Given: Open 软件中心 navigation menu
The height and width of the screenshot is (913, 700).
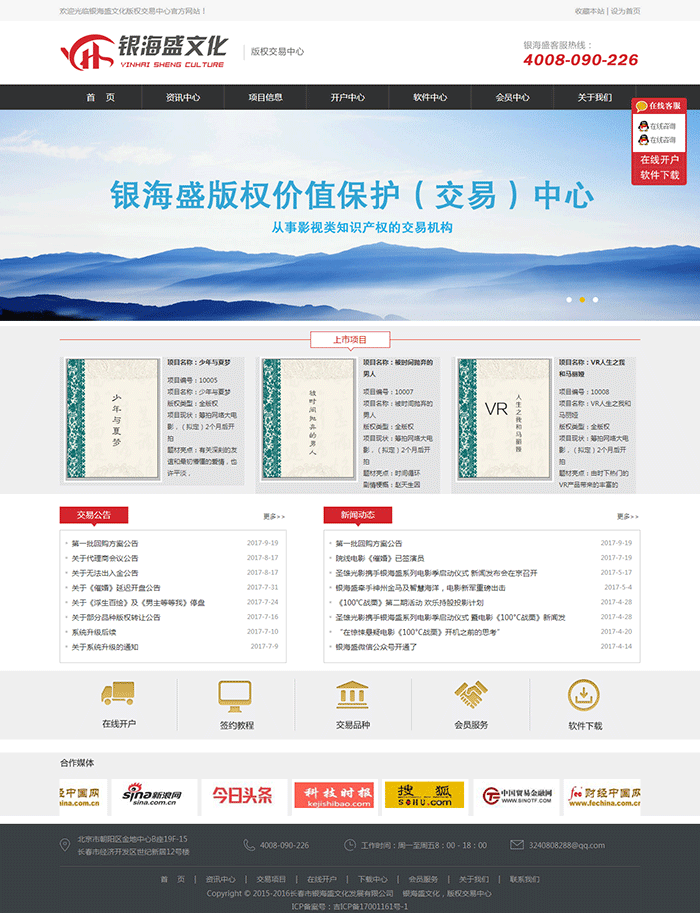Looking at the screenshot, I should tap(430, 97).
